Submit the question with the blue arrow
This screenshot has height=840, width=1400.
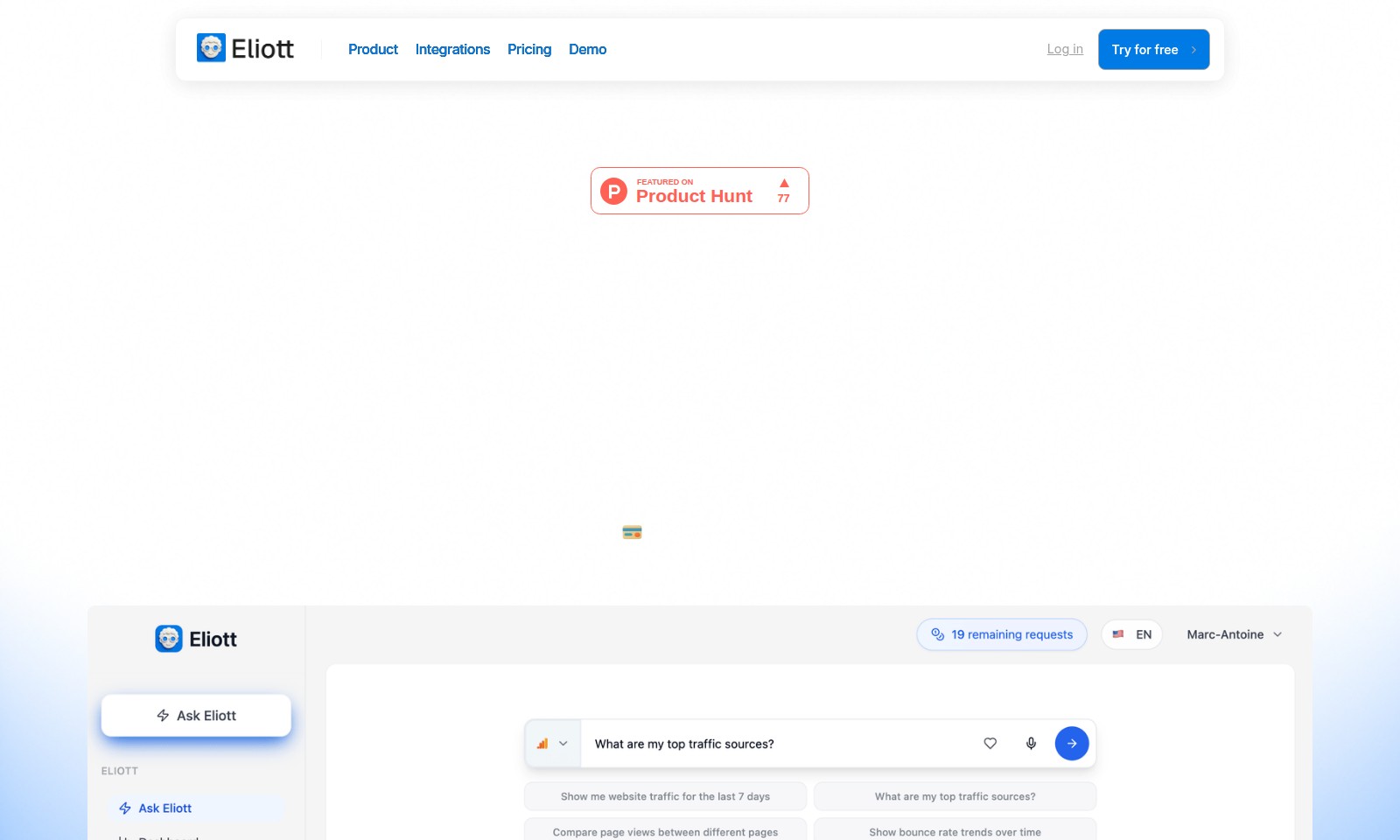coord(1072,744)
